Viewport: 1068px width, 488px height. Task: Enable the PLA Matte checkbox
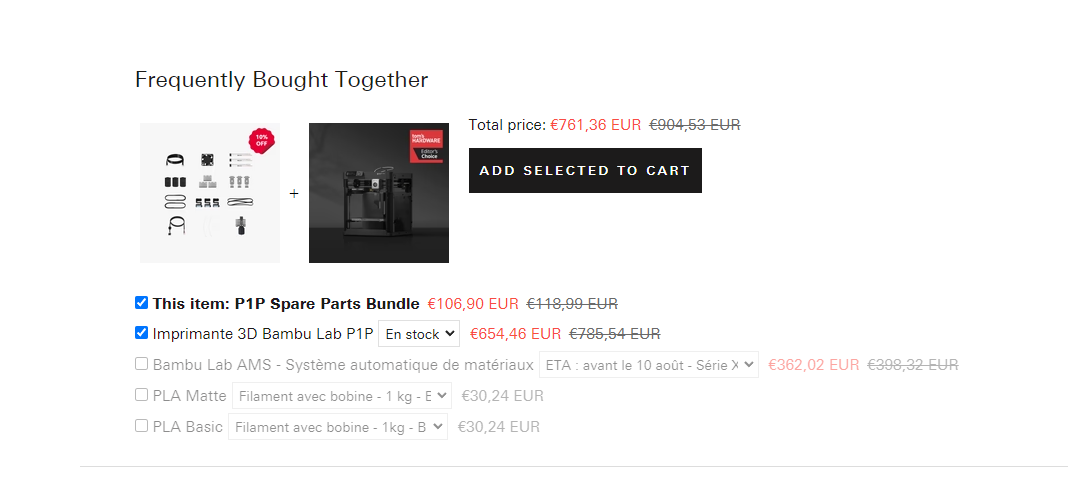click(x=141, y=395)
